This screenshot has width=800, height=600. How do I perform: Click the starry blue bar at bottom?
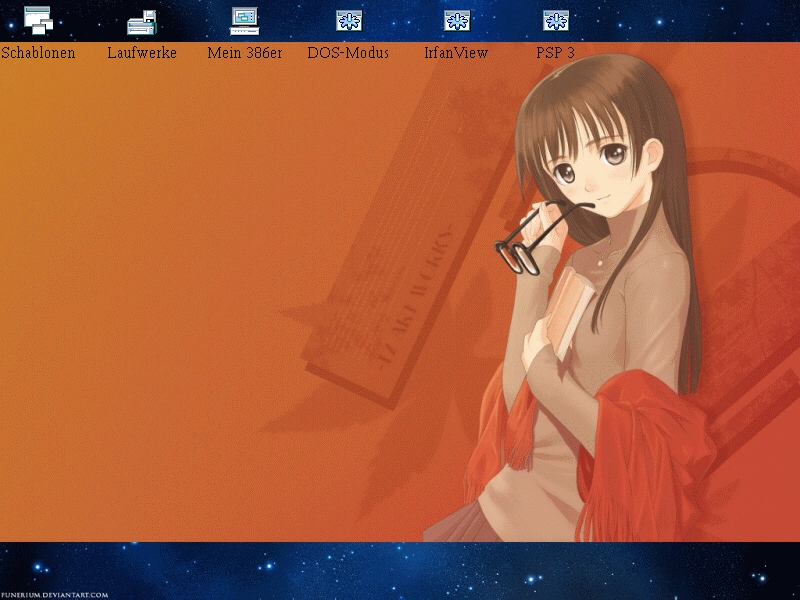400,570
